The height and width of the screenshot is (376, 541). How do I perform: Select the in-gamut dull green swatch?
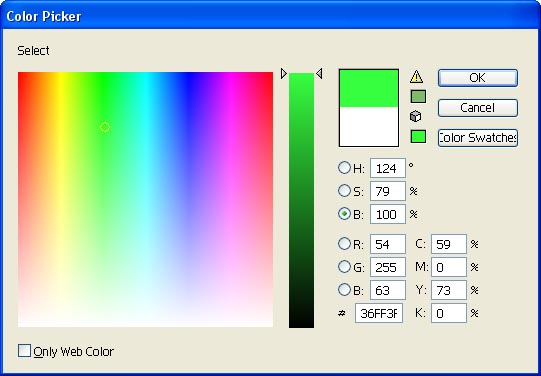click(x=418, y=97)
